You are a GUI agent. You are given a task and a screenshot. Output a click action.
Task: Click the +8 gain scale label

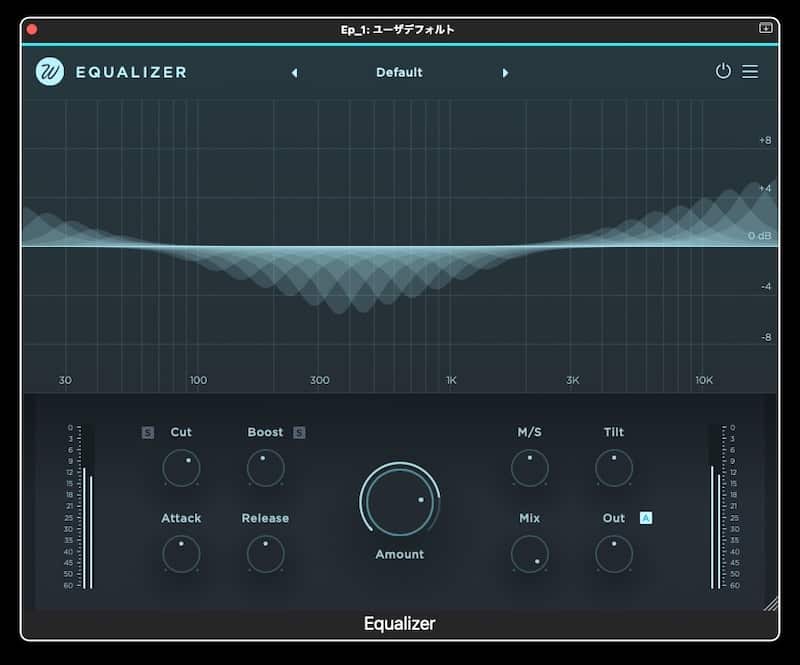coord(765,140)
